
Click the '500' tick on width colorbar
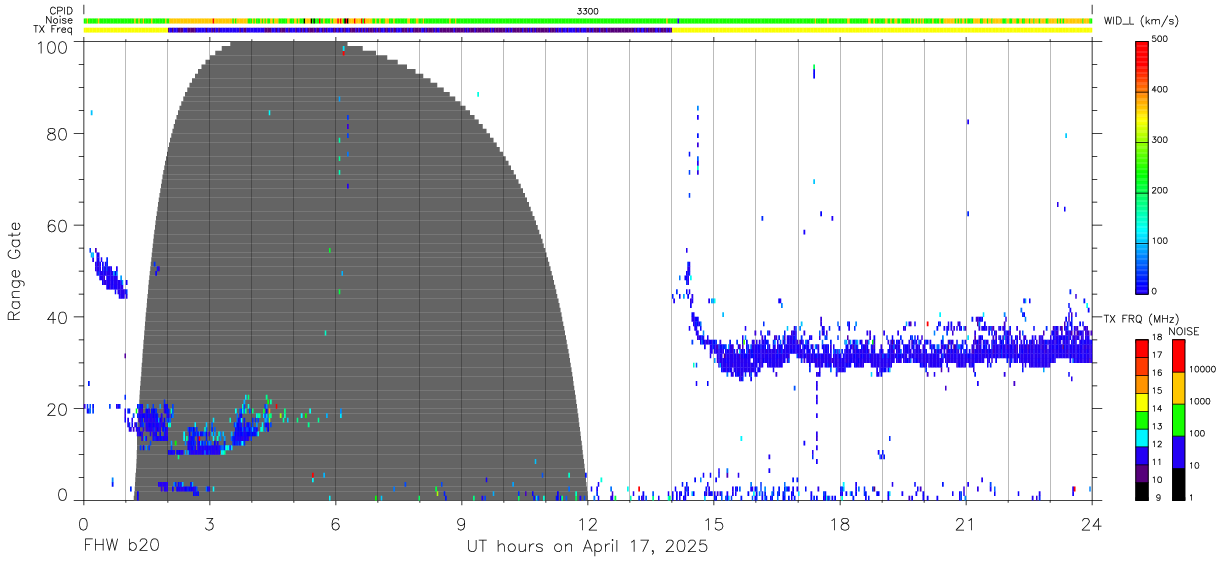click(1160, 40)
